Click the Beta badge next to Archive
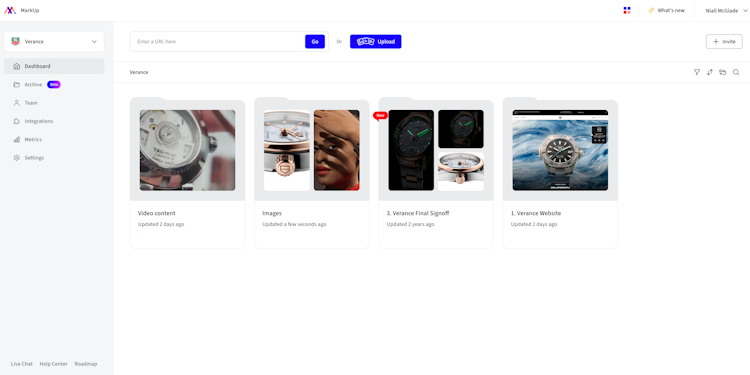750x375 pixels. tap(54, 85)
